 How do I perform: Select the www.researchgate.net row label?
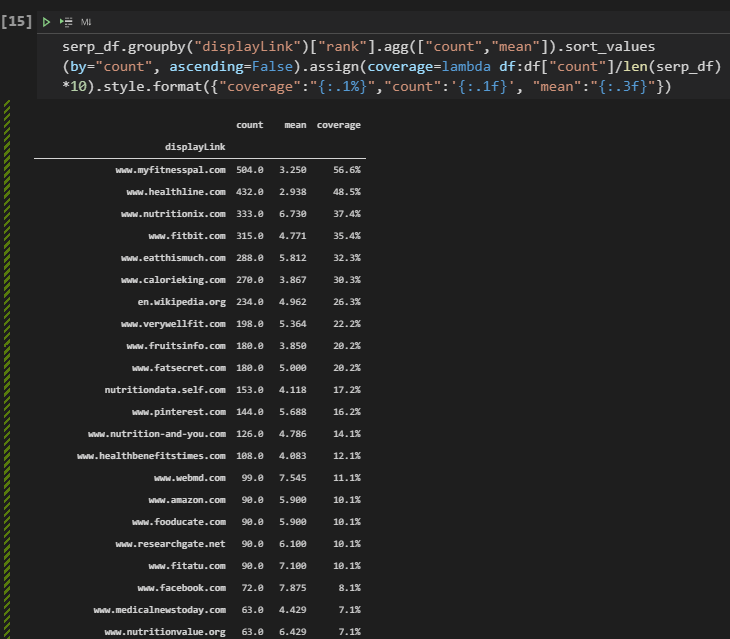tap(170, 544)
